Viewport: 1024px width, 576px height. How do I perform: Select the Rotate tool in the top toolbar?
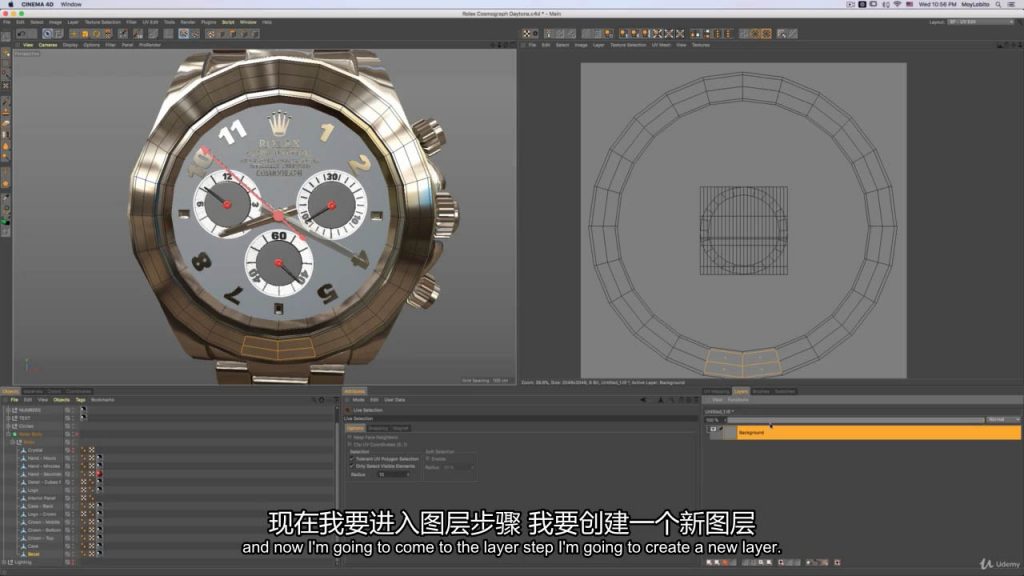point(96,34)
